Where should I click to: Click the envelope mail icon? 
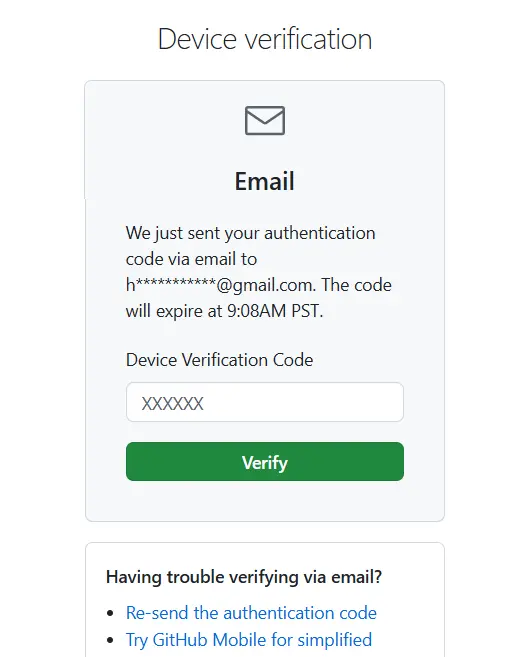click(264, 121)
